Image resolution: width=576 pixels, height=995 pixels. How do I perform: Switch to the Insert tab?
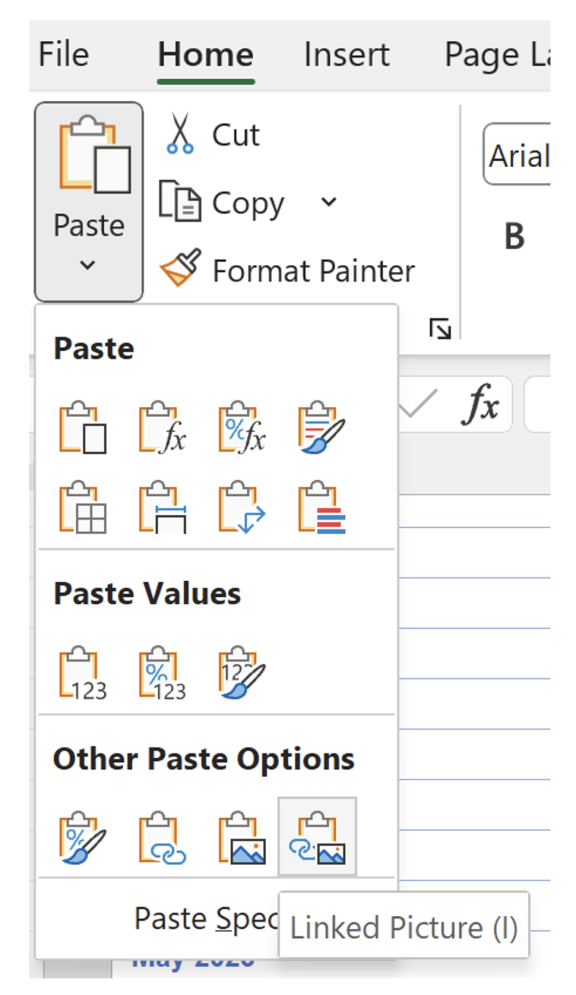click(x=346, y=55)
